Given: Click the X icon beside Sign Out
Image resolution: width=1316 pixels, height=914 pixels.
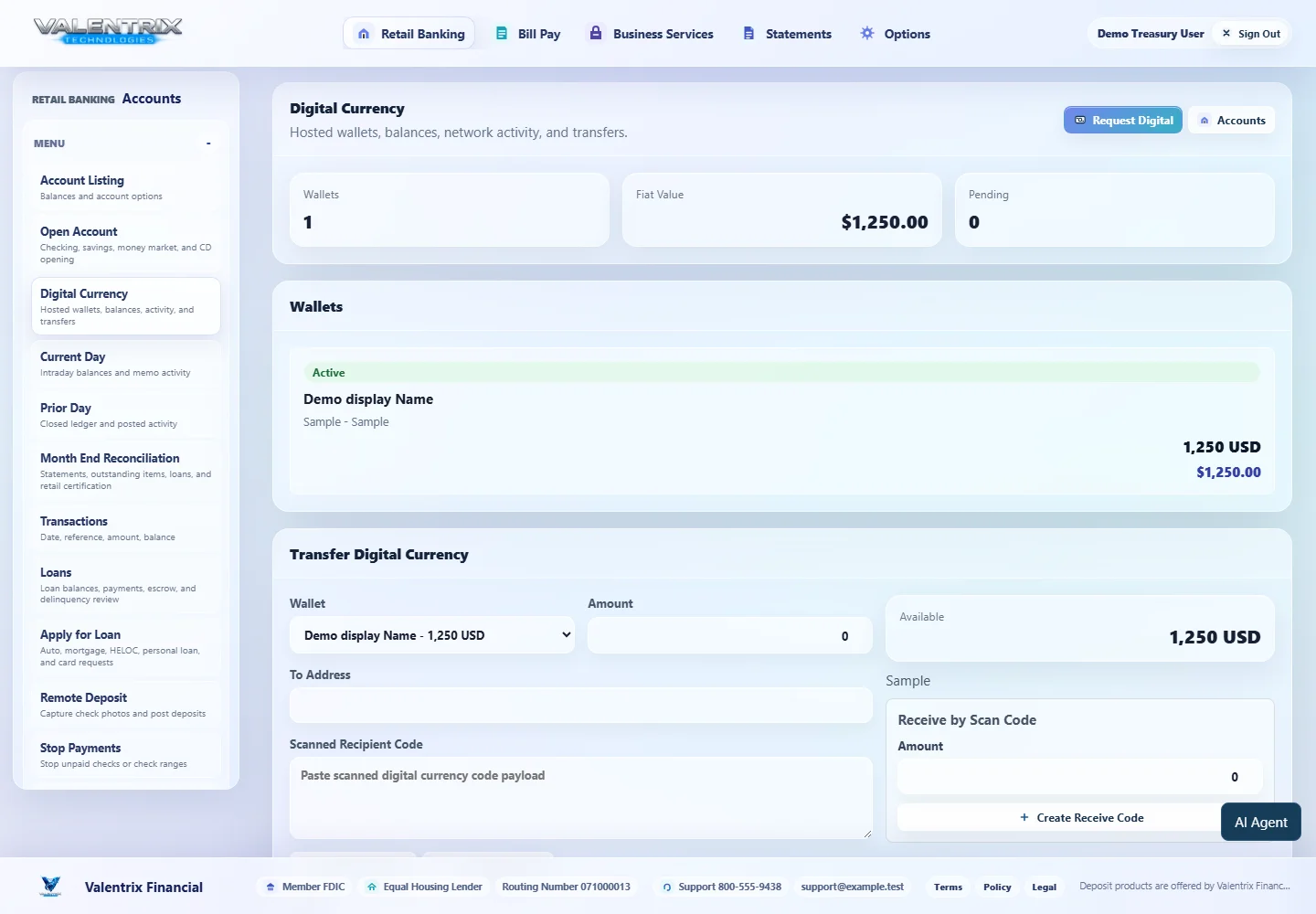Looking at the screenshot, I should pos(1226,33).
